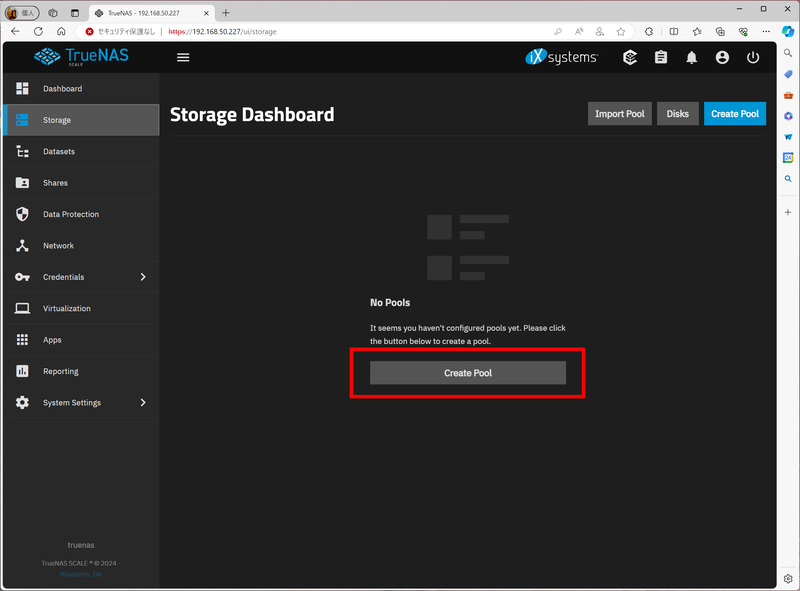Expand the System Settings submenu
800x591 pixels.
(x=143, y=403)
